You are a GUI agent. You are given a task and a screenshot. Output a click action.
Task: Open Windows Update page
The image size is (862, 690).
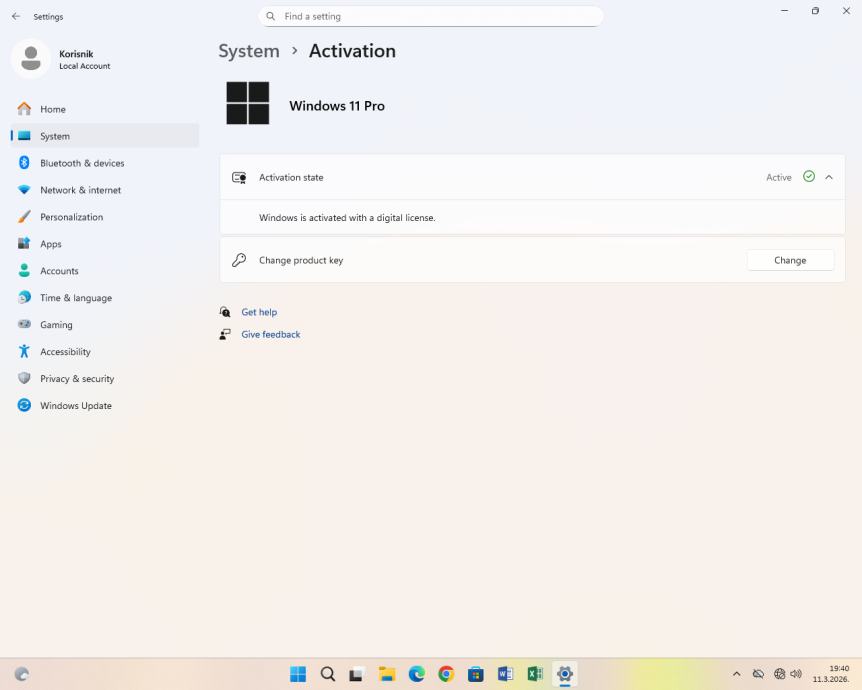(x=104, y=405)
